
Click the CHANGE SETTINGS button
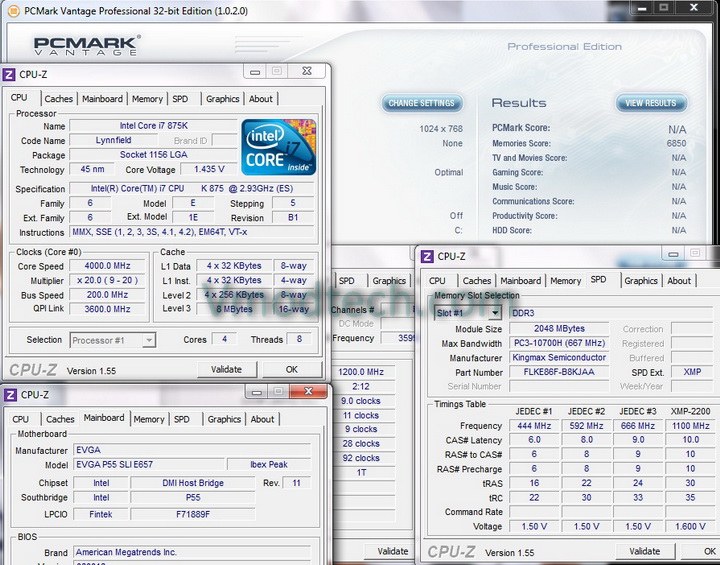tap(422, 103)
